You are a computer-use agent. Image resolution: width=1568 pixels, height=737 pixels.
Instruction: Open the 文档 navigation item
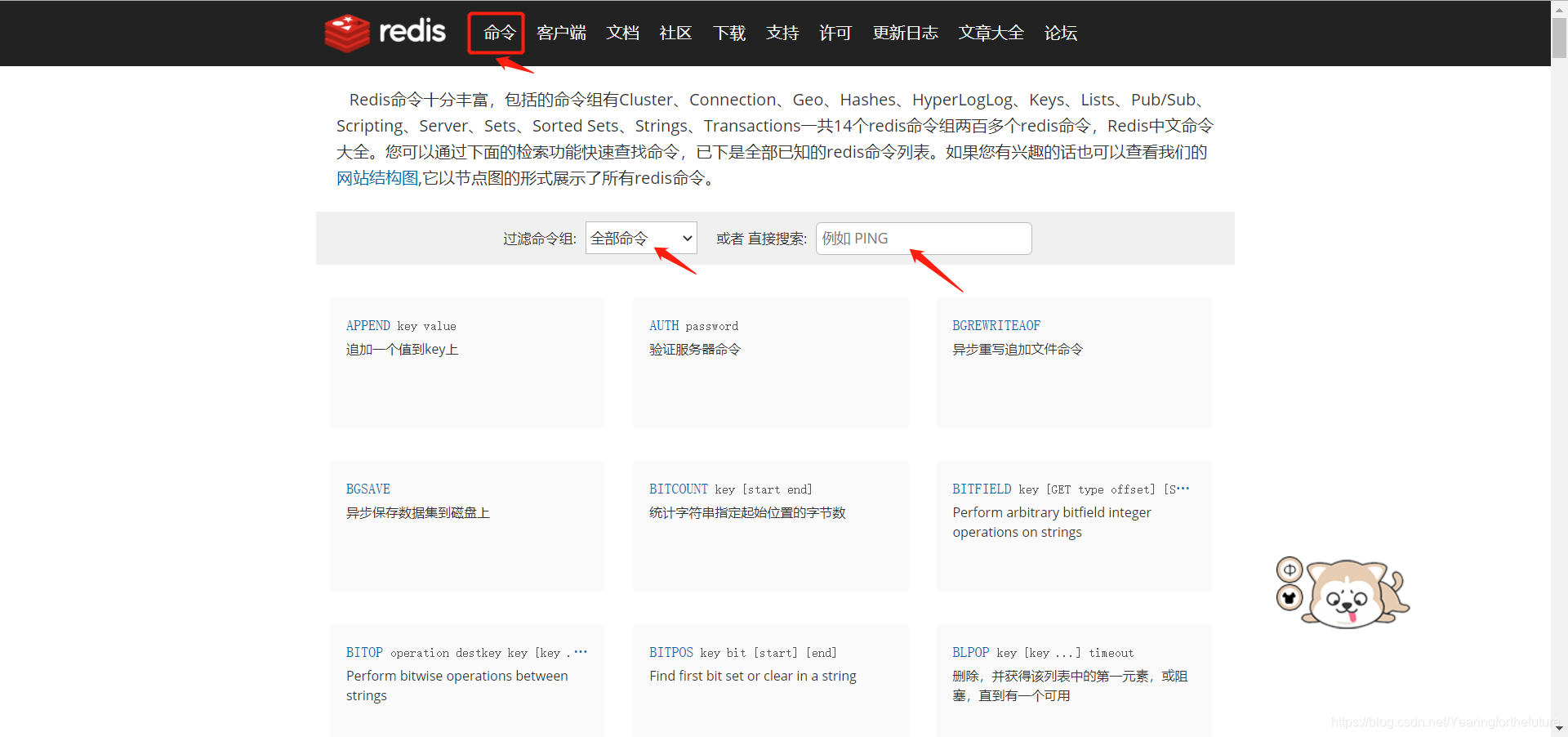[622, 33]
